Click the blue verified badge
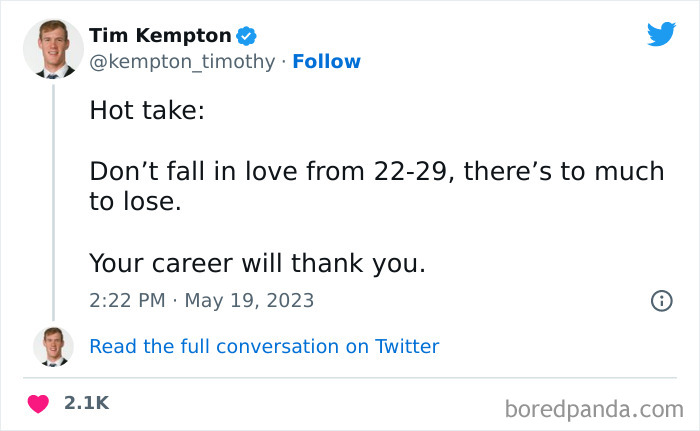 point(246,36)
